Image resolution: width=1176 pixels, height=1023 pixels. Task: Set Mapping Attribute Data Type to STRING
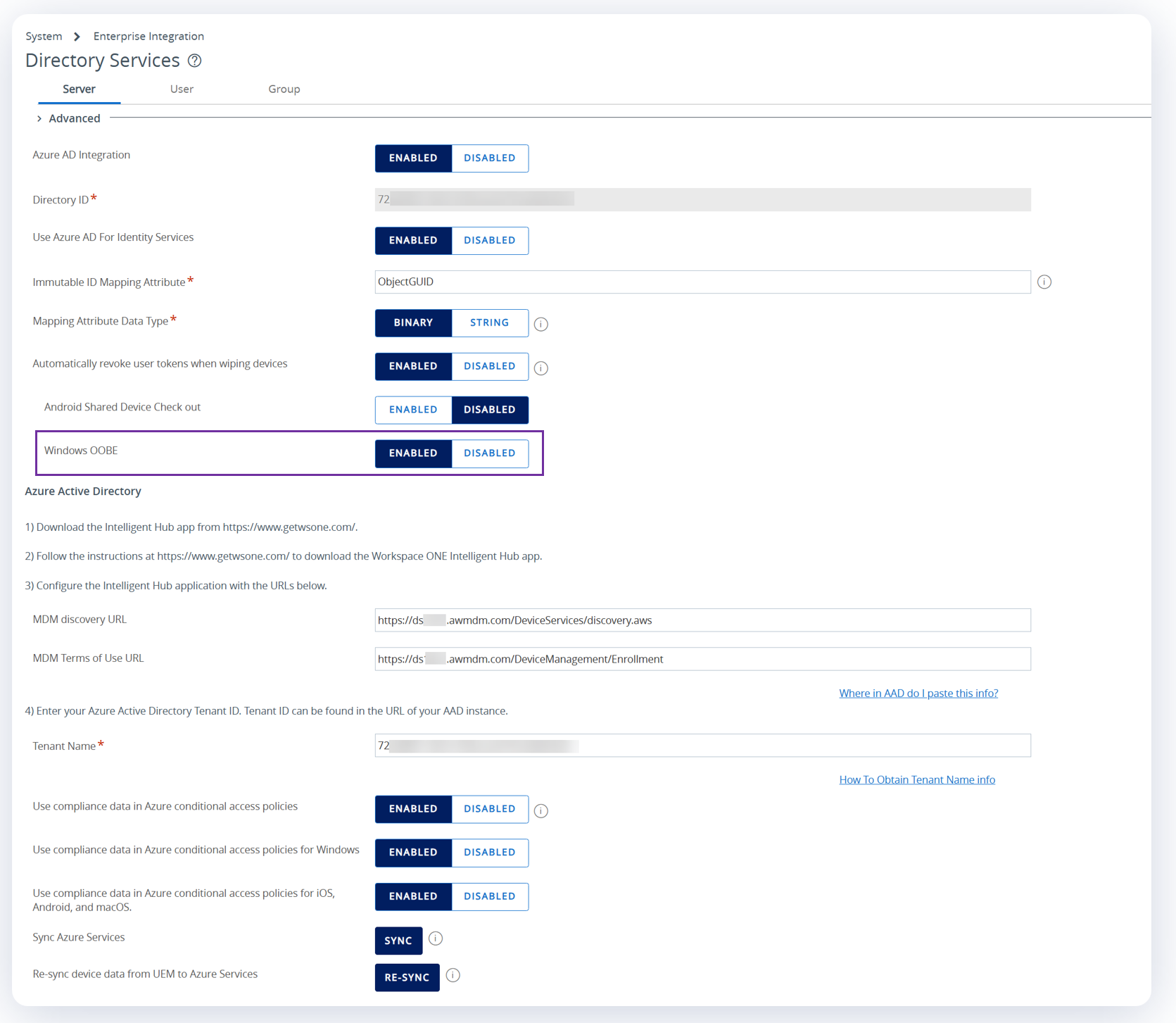(x=489, y=322)
